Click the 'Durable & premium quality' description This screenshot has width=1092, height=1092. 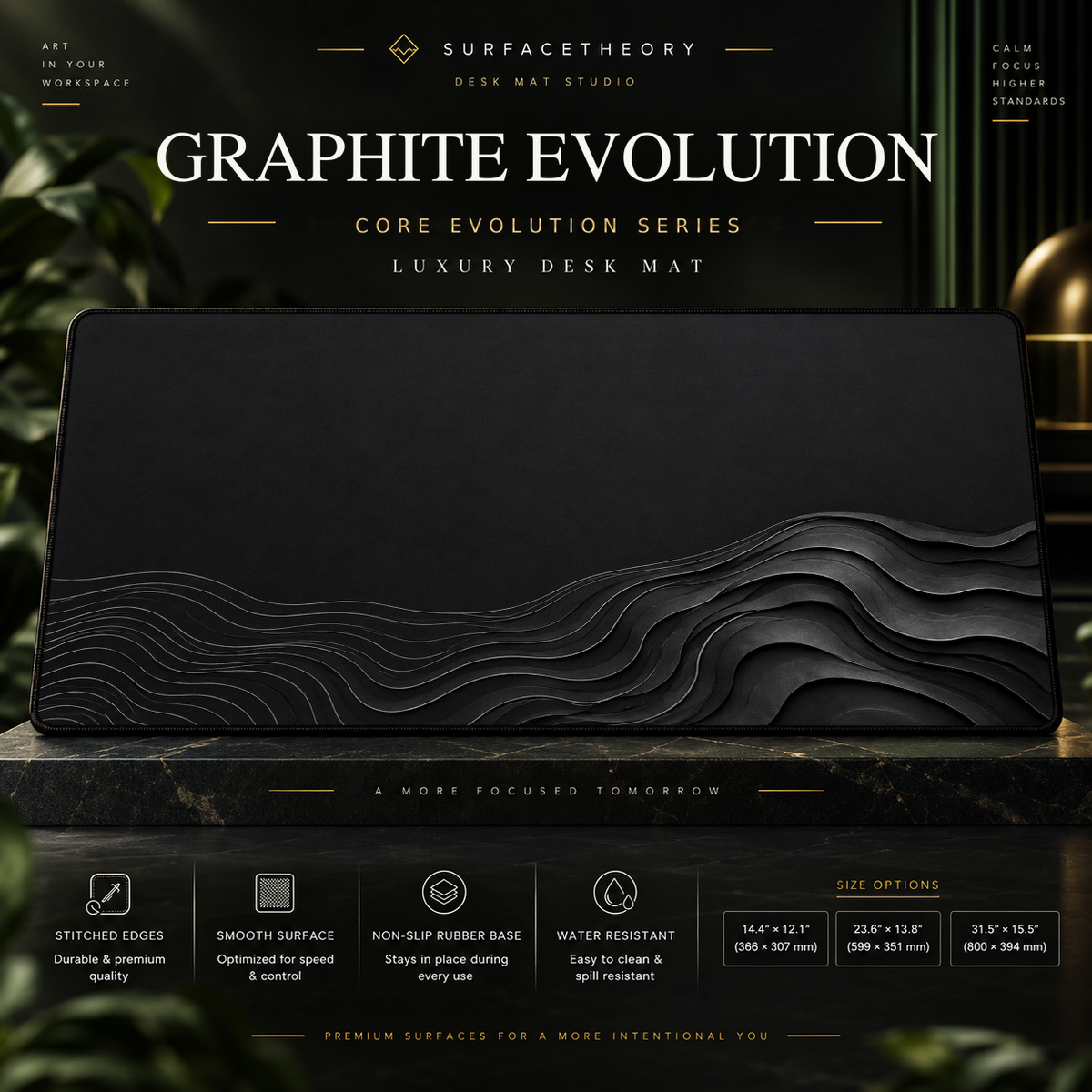109,967
